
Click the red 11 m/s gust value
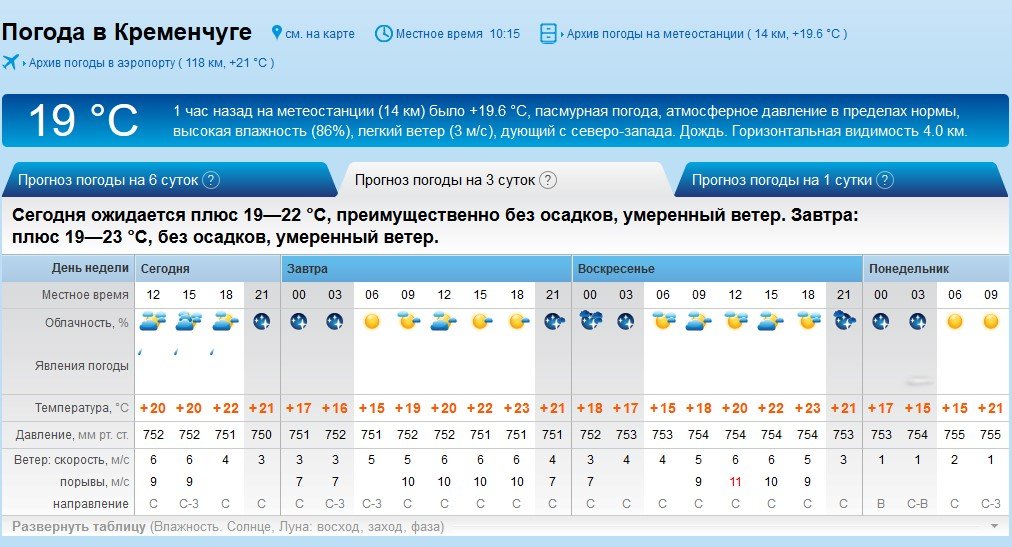coord(735,482)
